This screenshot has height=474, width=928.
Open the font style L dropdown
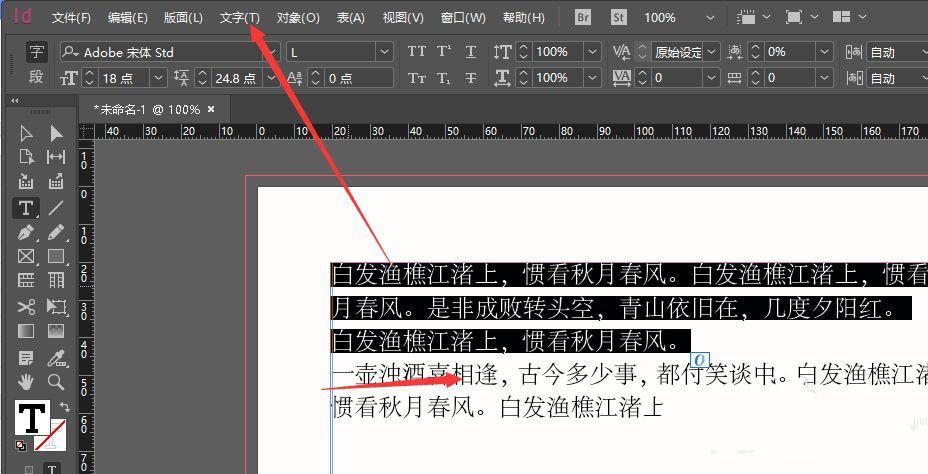click(x=385, y=52)
